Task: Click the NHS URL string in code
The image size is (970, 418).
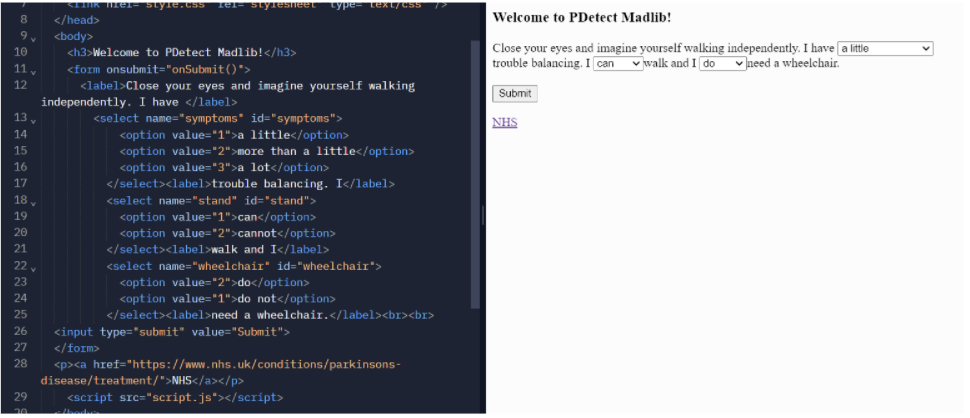Action: tap(221, 372)
